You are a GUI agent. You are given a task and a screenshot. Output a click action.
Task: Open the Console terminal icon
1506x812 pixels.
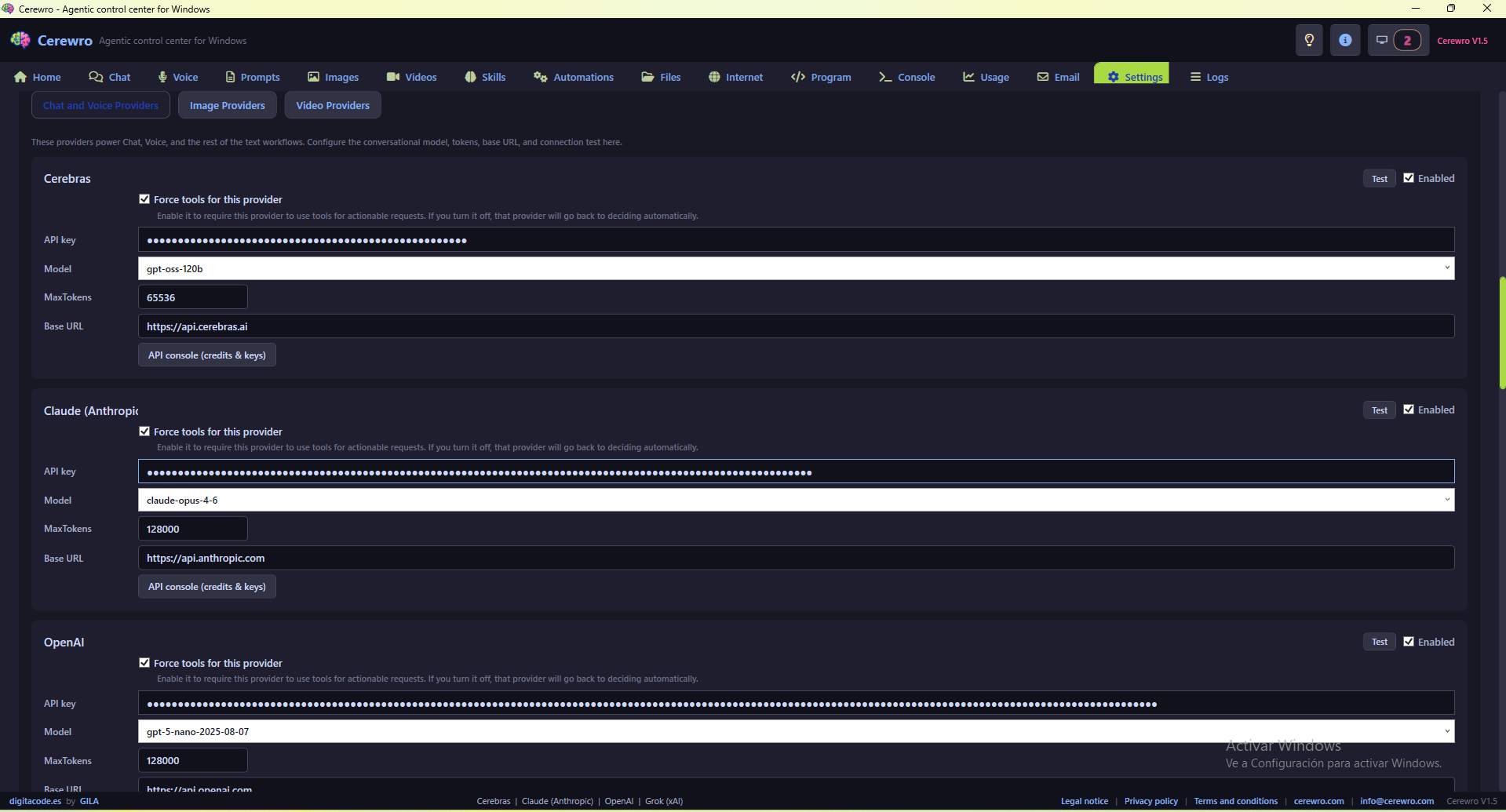pos(885,77)
